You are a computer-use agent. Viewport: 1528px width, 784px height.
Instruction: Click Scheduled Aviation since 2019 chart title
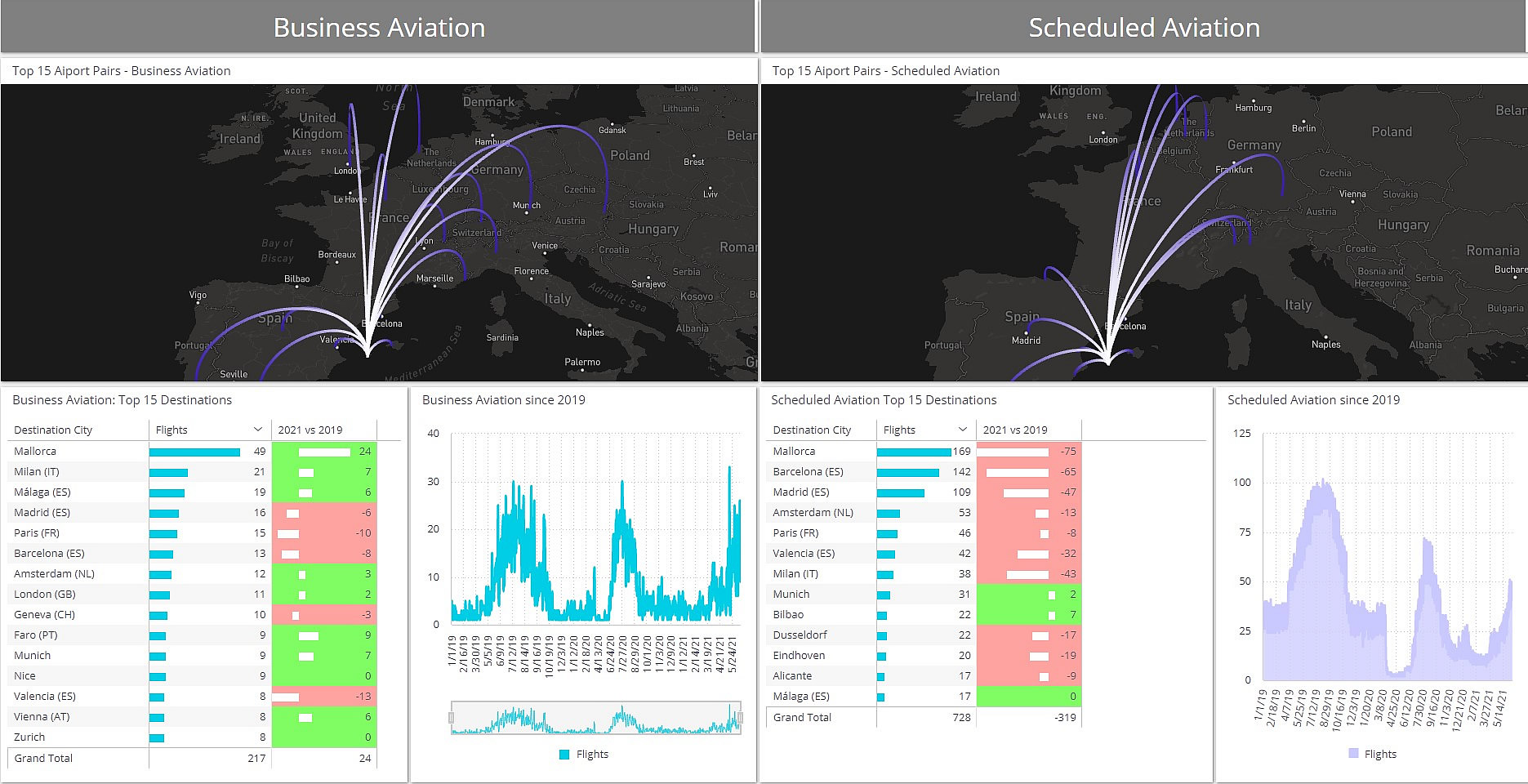pyautogui.click(x=1314, y=400)
